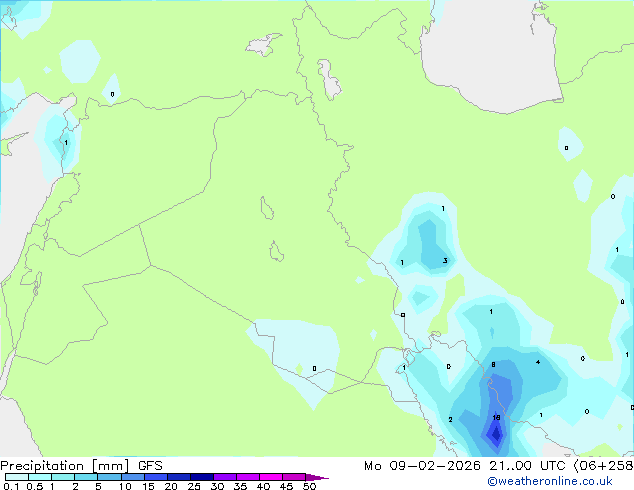Viewport: 634px width, 490px height.
Task: Click the '4' precipitation value on map
Action: (538, 362)
